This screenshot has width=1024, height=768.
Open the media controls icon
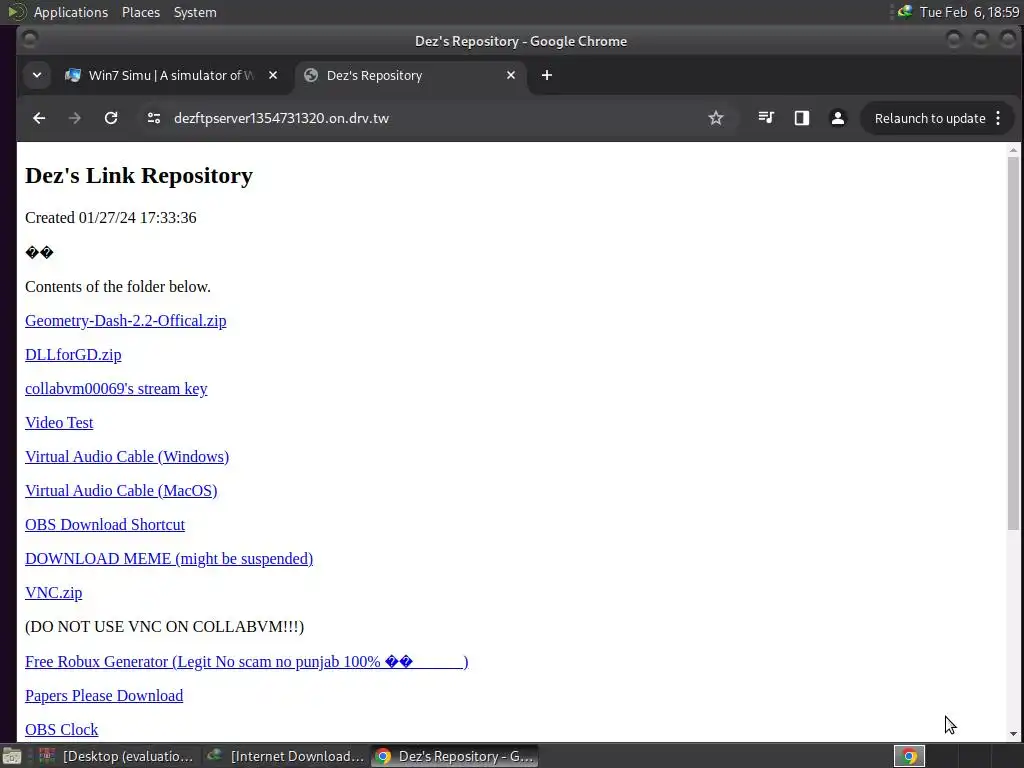766,118
